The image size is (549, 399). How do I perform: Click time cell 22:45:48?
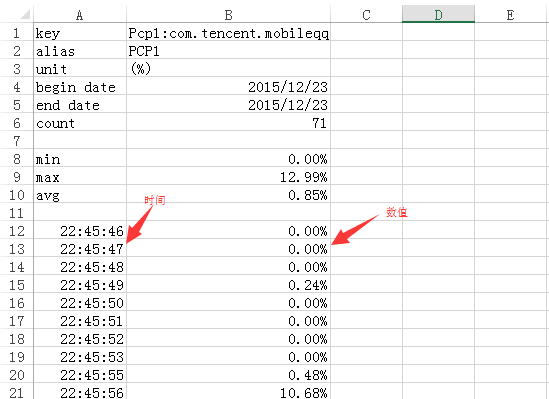click(80, 267)
